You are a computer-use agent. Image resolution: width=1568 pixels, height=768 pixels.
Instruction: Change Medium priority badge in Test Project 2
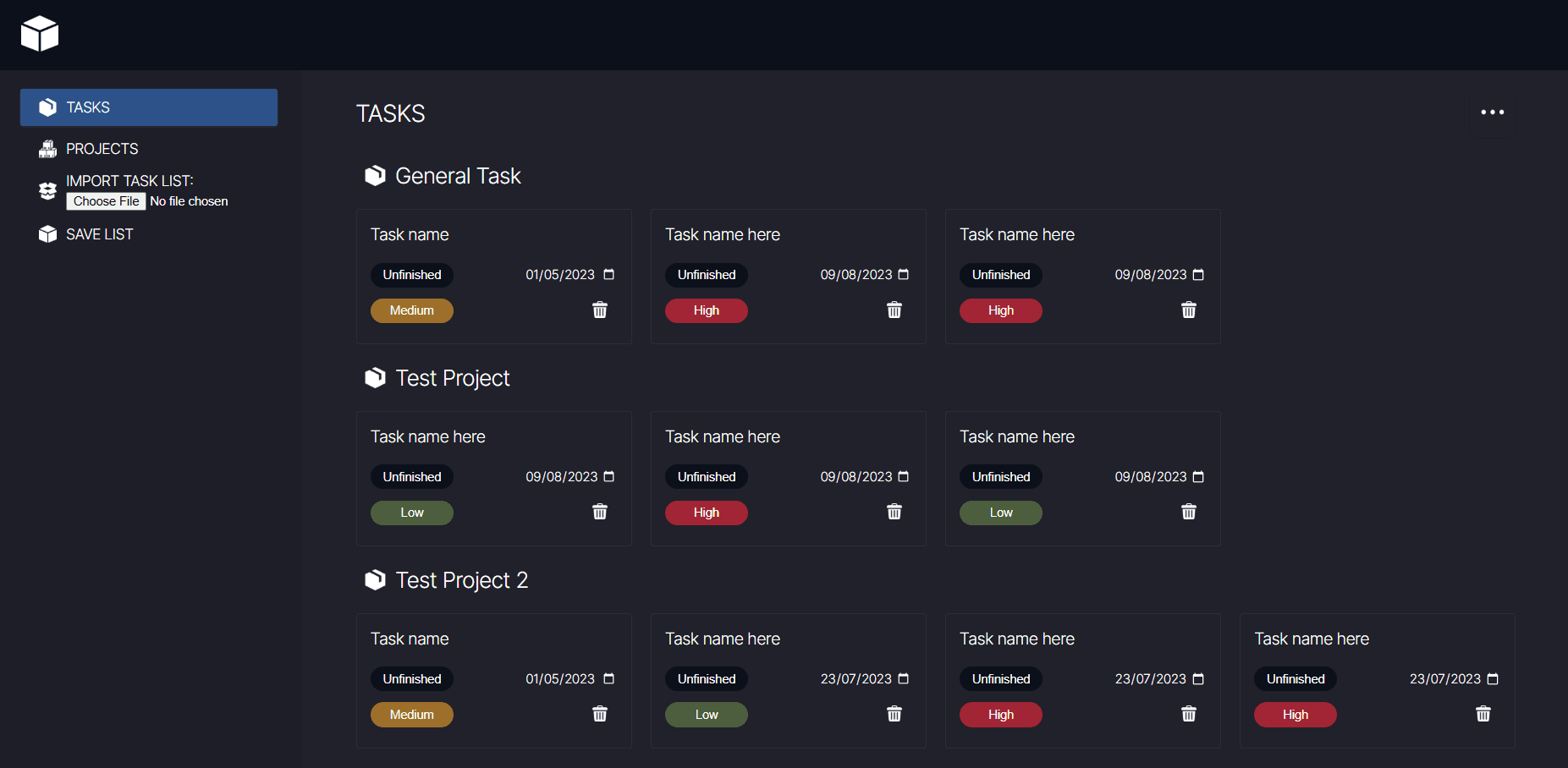click(x=412, y=715)
